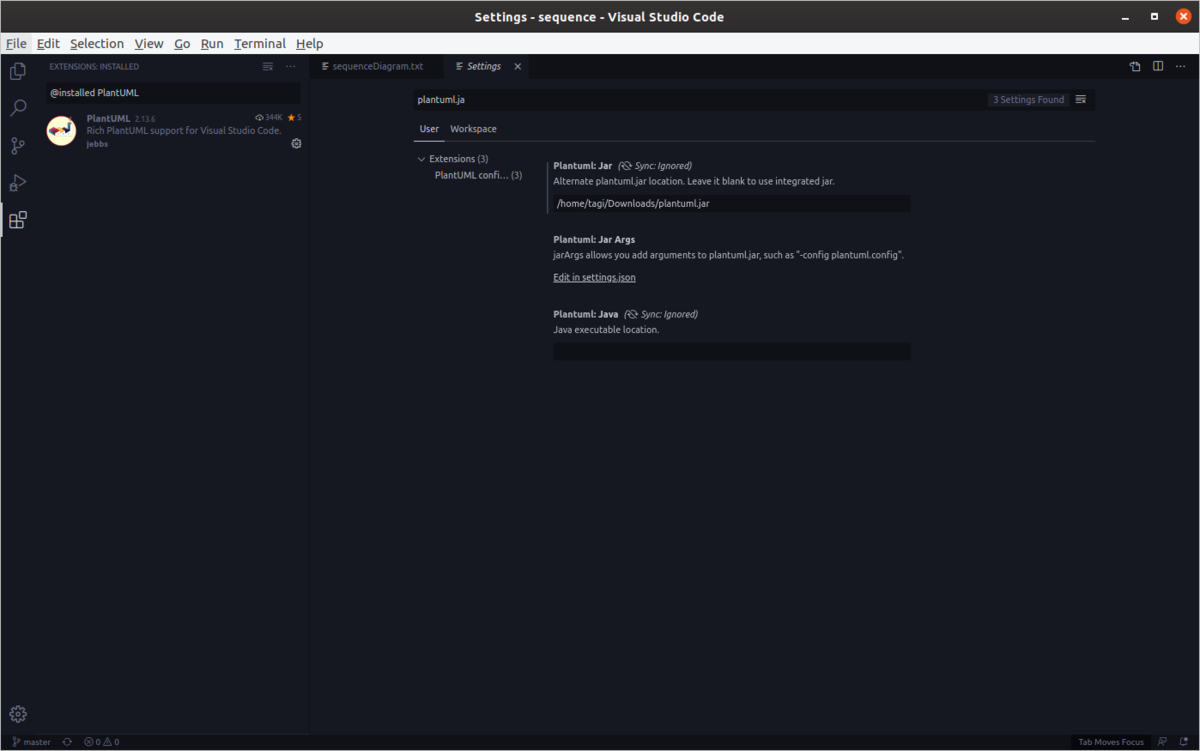
Task: Open the feedback icon in the status bar
Action: pyautogui.click(x=1162, y=742)
